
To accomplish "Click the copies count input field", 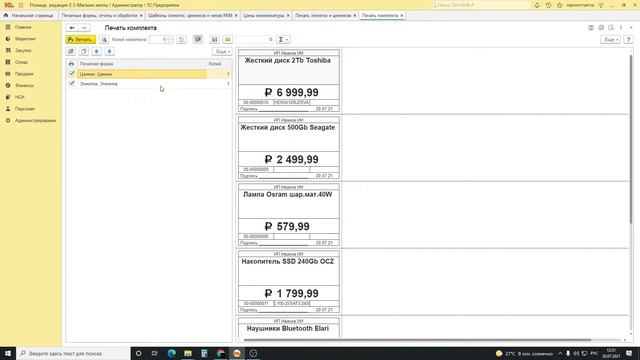I will (x=158, y=40).
